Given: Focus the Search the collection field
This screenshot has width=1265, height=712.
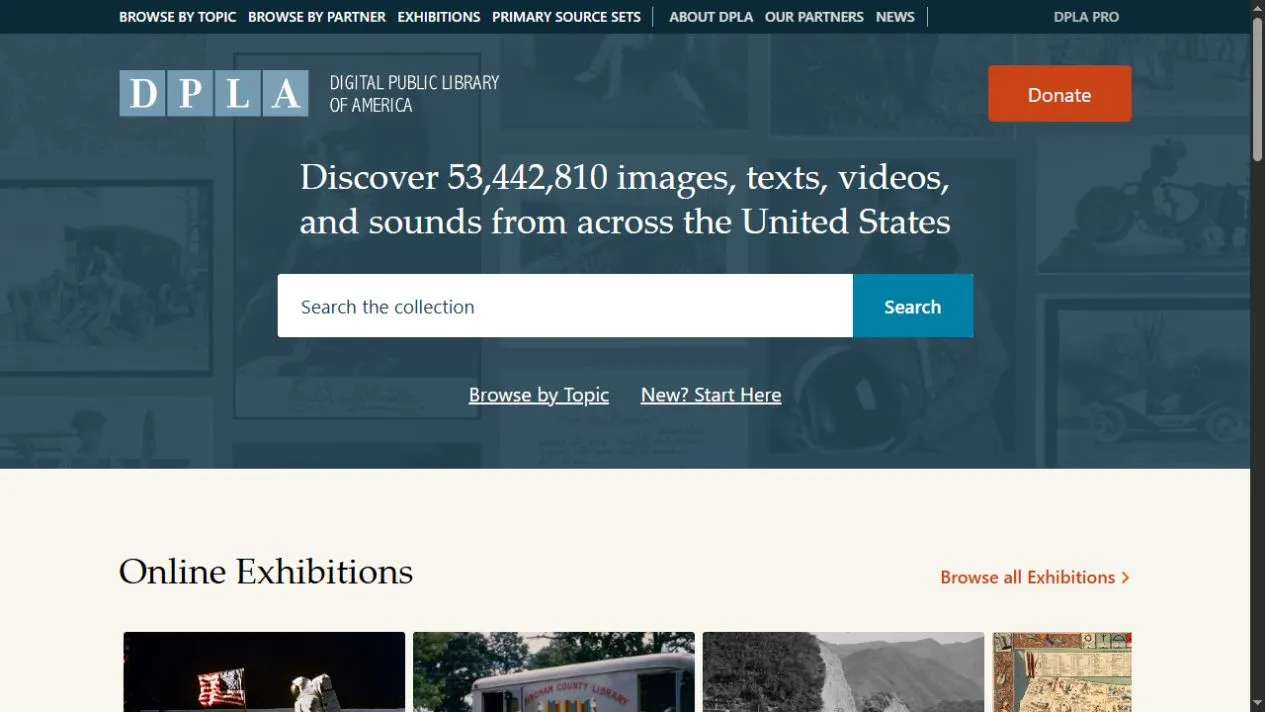Looking at the screenshot, I should [565, 306].
